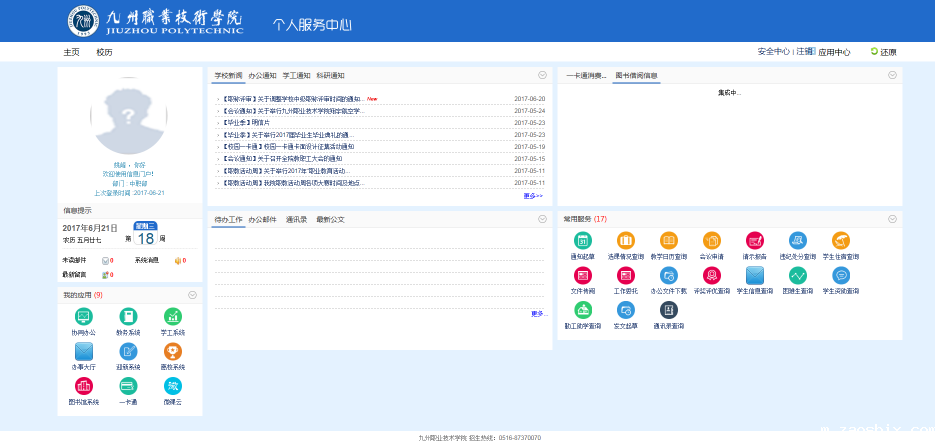Image resolution: width=935 pixels, height=446 pixels.
Task: Collapse the 待办工作 panel
Action: pyautogui.click(x=542, y=219)
